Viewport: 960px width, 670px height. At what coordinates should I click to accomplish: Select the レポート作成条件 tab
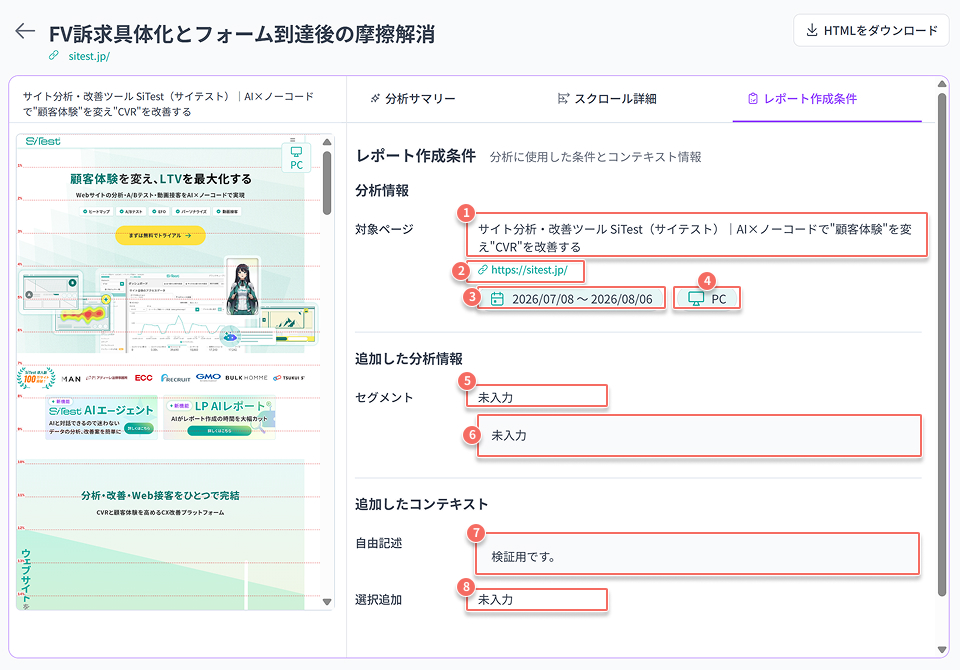802,99
